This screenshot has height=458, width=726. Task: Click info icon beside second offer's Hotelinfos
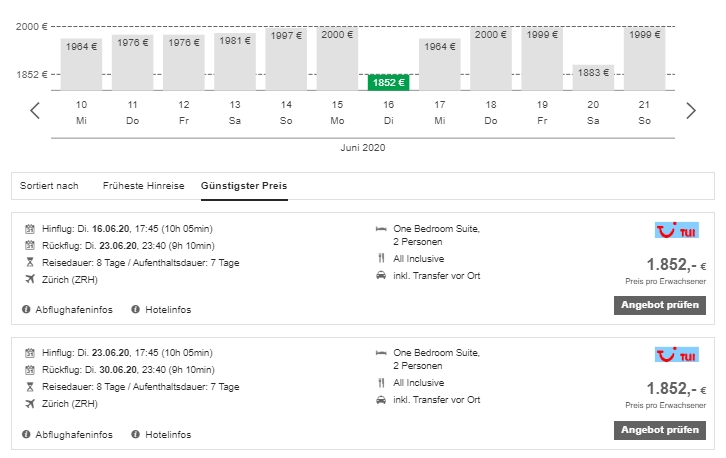(136, 435)
